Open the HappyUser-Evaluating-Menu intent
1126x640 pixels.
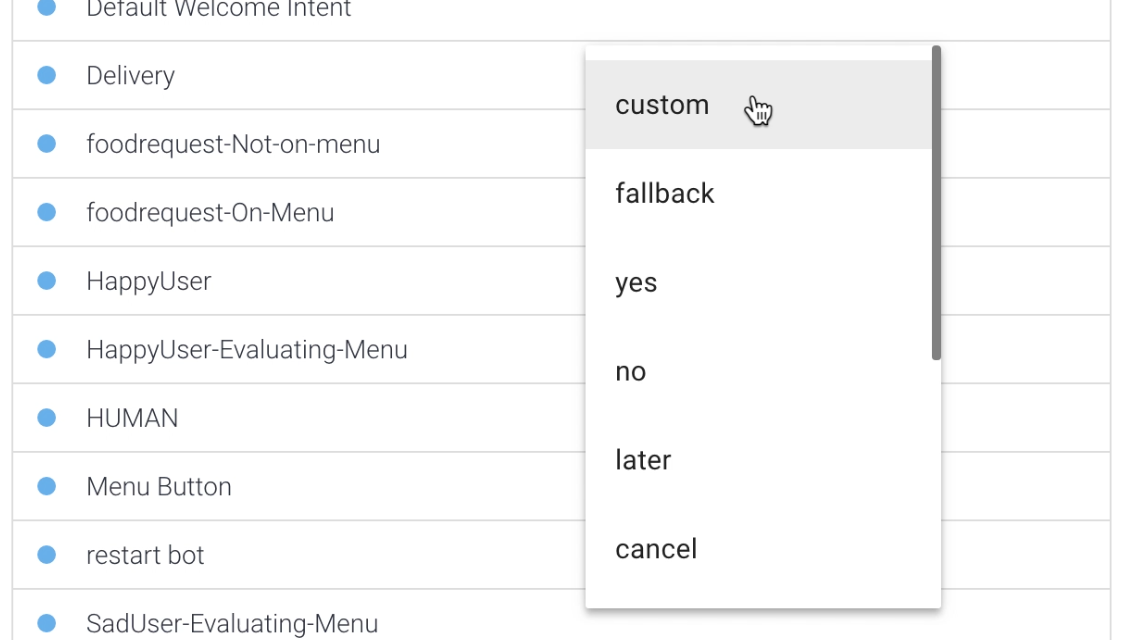246,350
